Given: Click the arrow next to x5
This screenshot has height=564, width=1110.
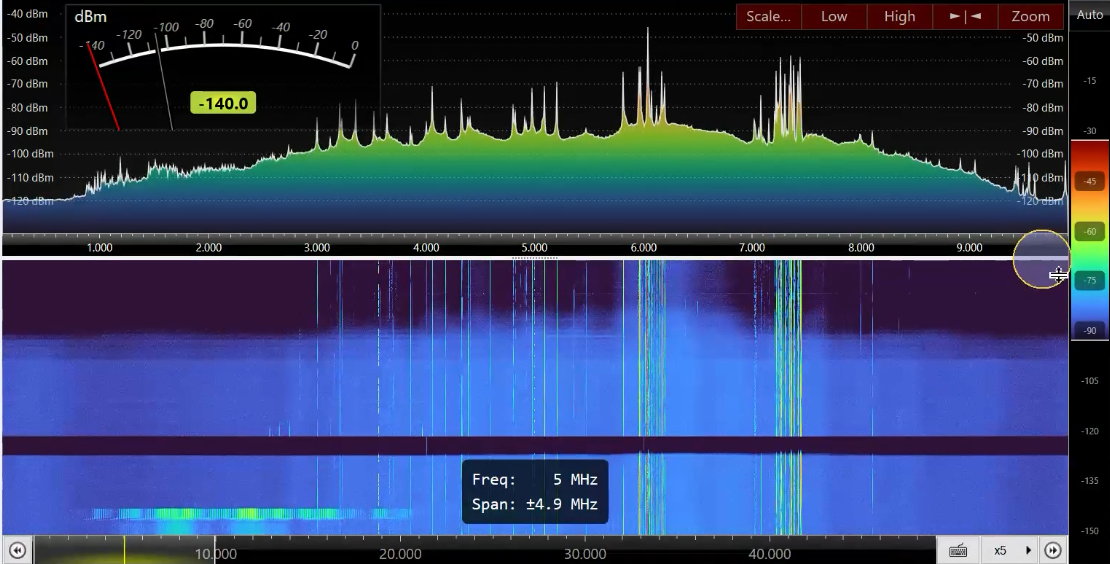Looking at the screenshot, I should [x=1028, y=550].
